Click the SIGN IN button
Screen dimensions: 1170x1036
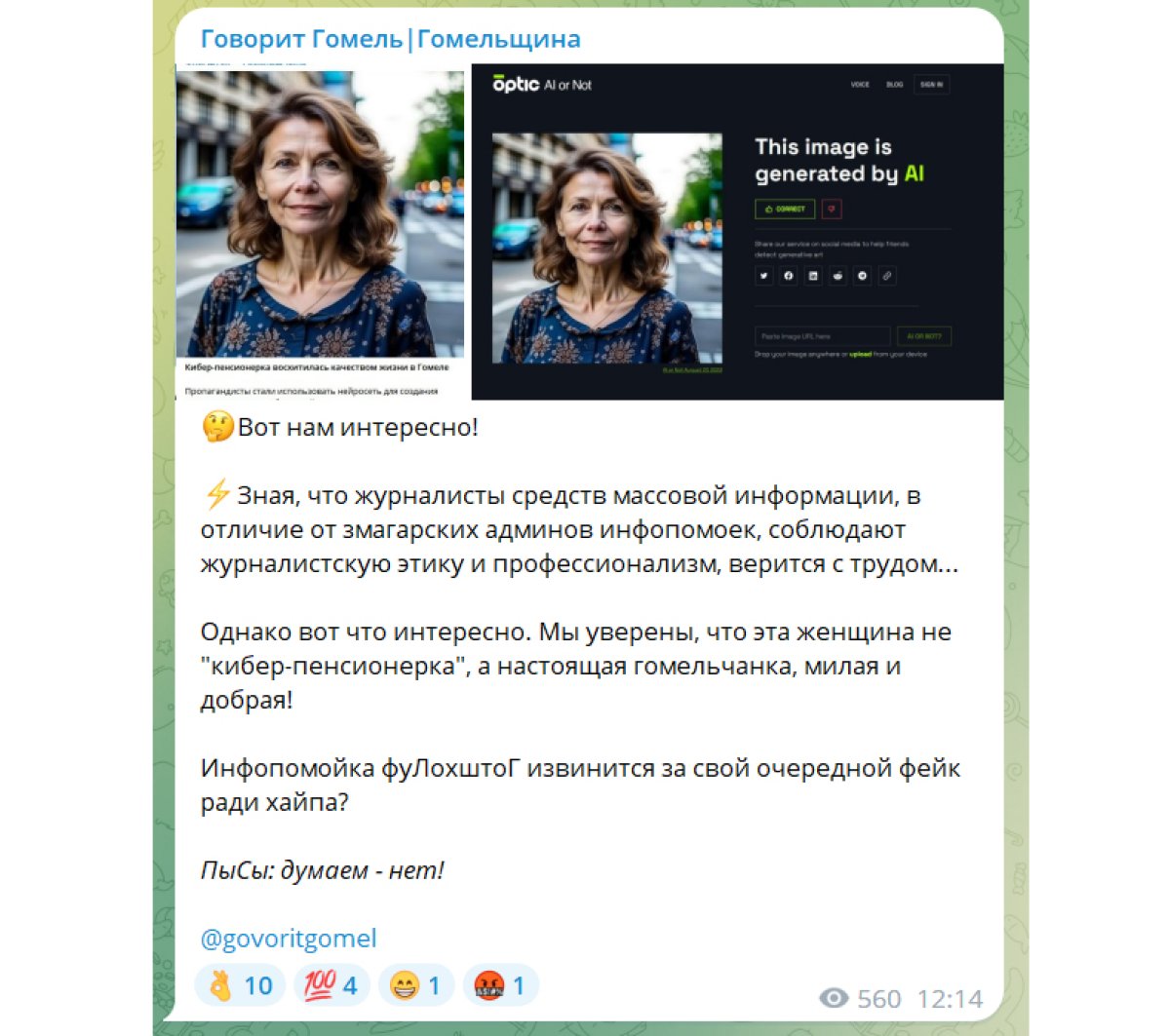pyautogui.click(x=931, y=85)
